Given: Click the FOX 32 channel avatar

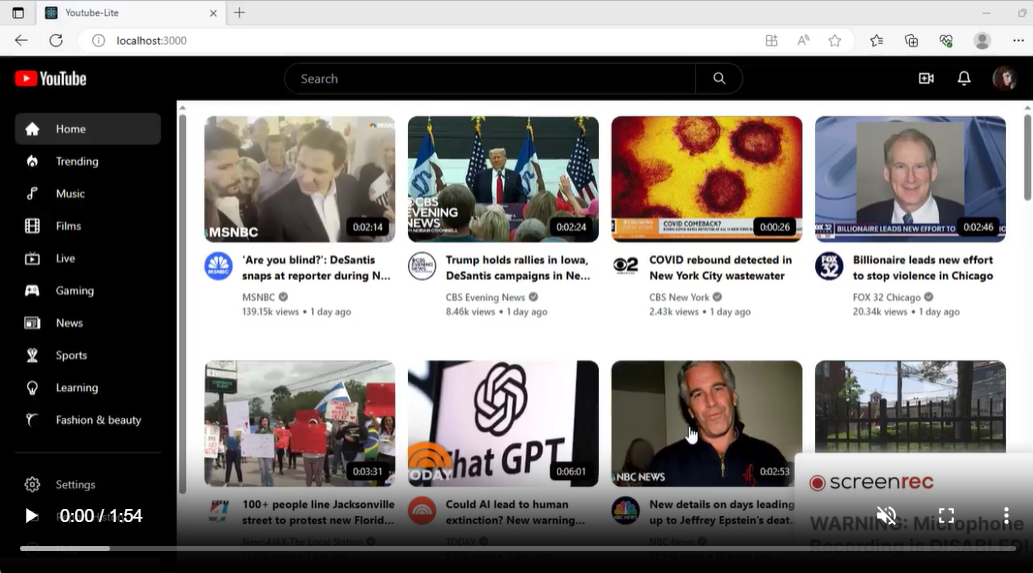Looking at the screenshot, I should (829, 266).
